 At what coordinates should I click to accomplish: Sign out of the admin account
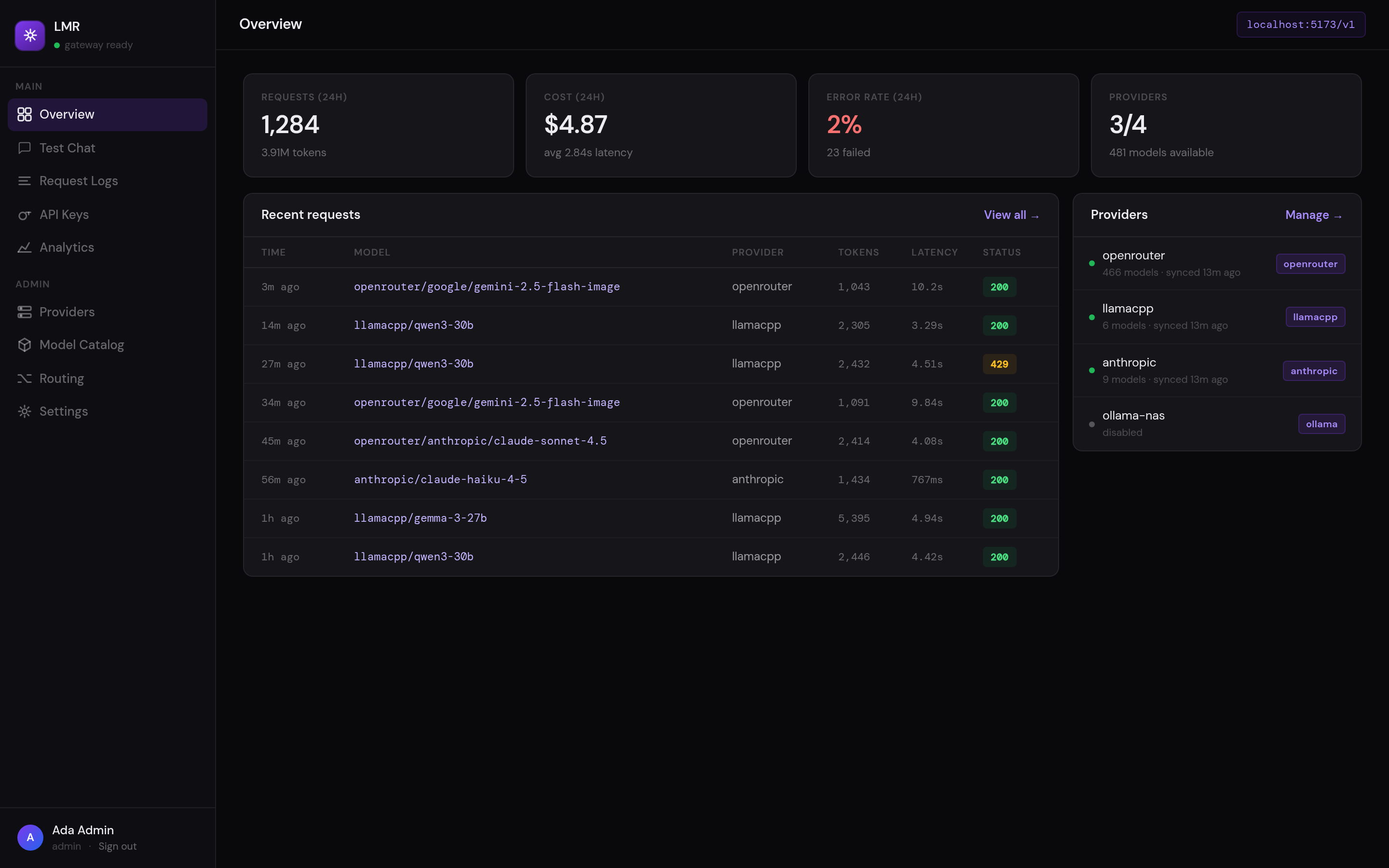117,846
